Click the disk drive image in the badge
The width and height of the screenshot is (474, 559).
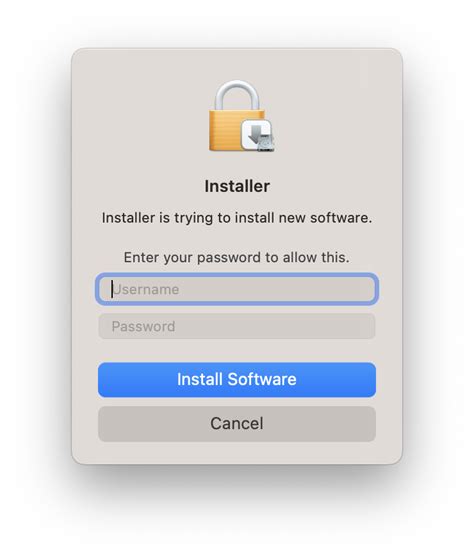coord(266,143)
